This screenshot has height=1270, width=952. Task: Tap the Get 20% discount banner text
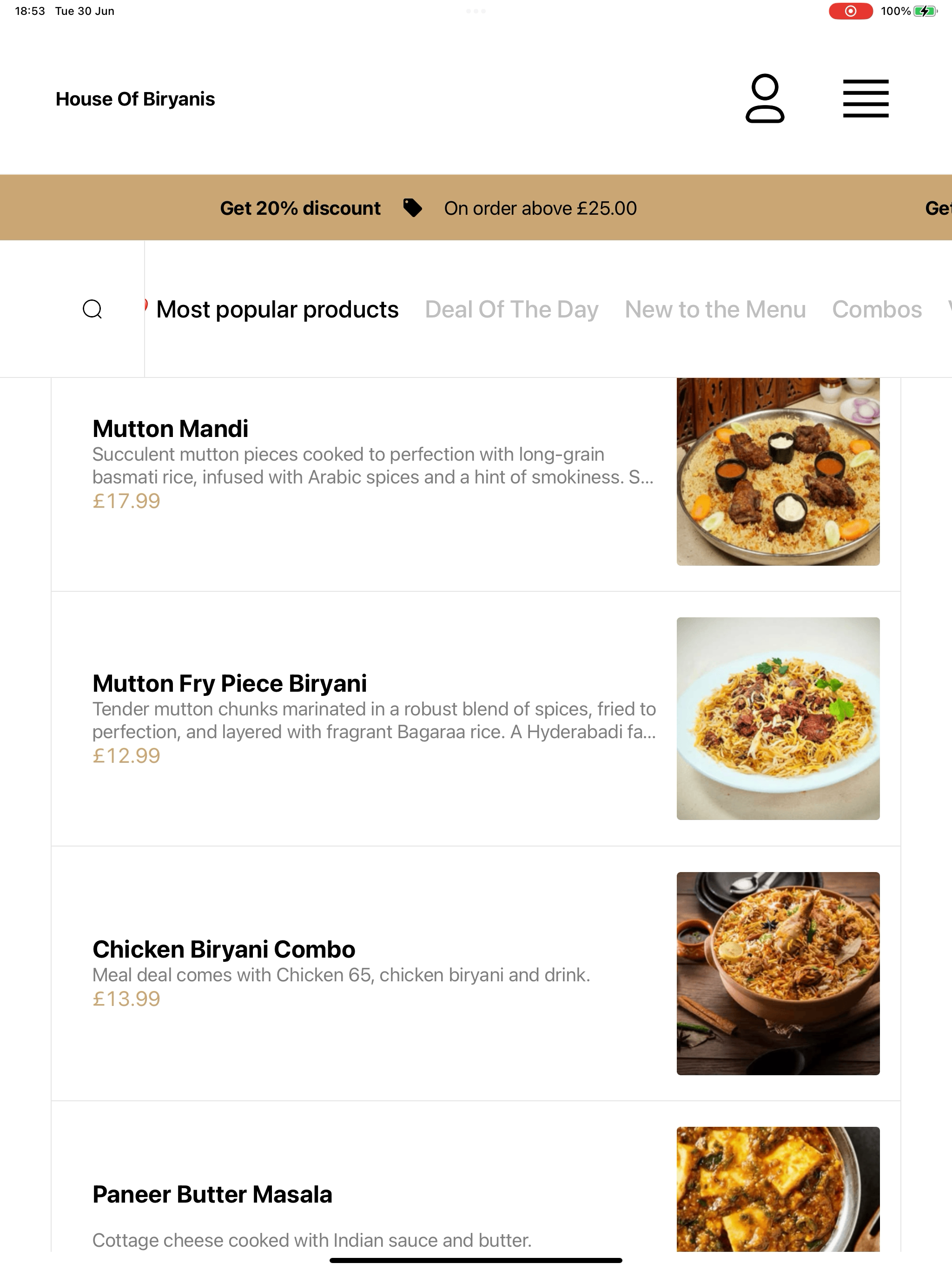pos(300,208)
